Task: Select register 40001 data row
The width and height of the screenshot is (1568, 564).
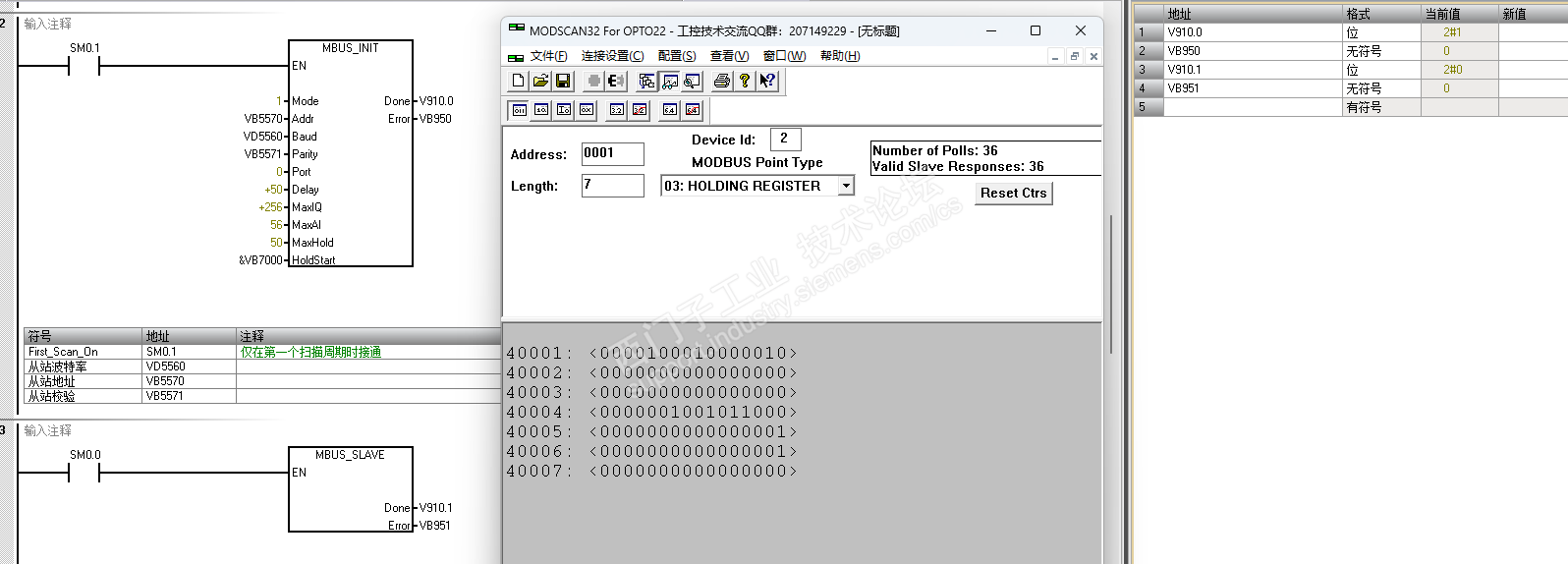Action: click(652, 353)
